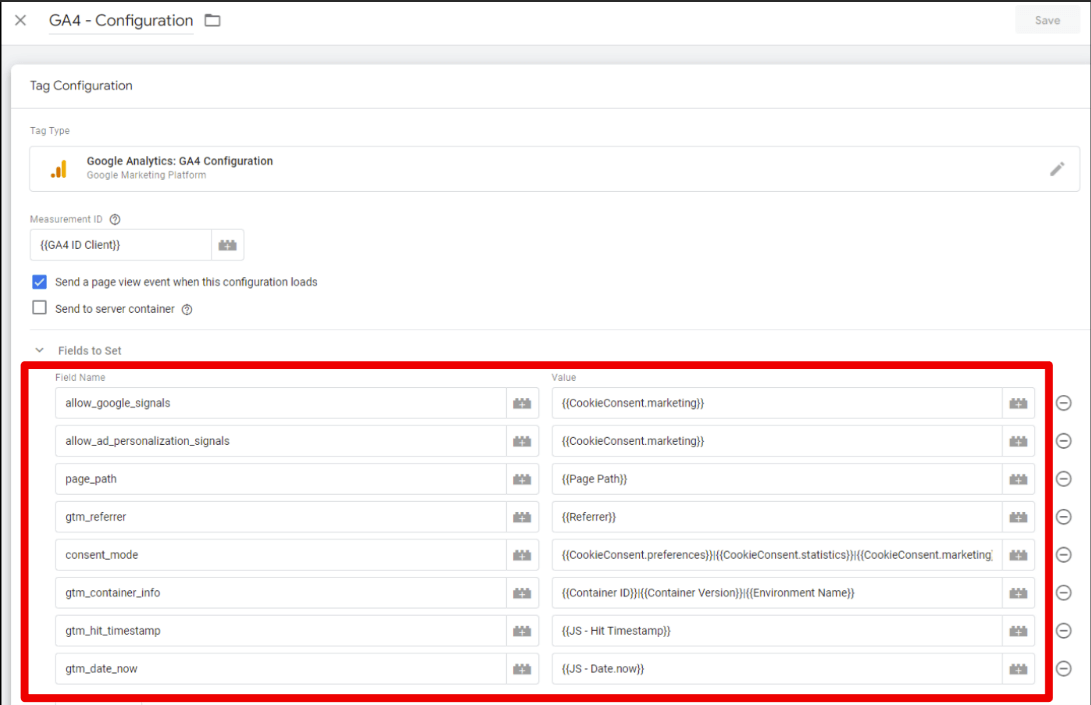Close the GA4 Configuration tag editor

coord(21,20)
